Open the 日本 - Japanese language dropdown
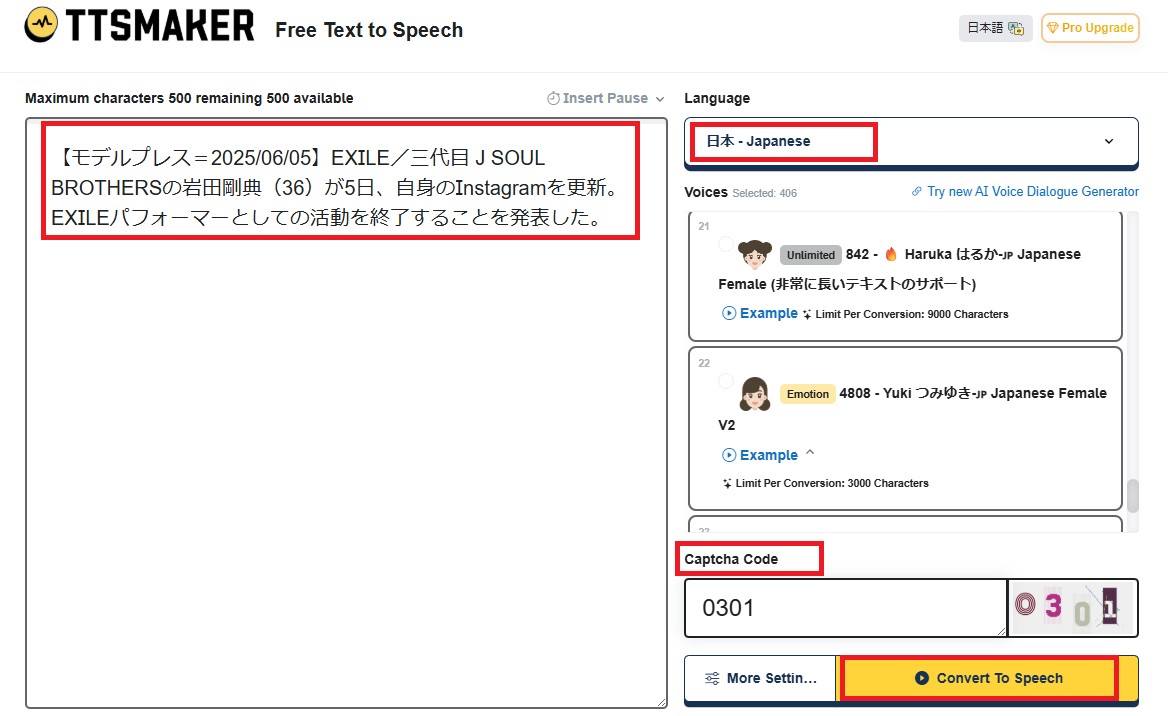This screenshot has height=716, width=1168. coord(911,142)
